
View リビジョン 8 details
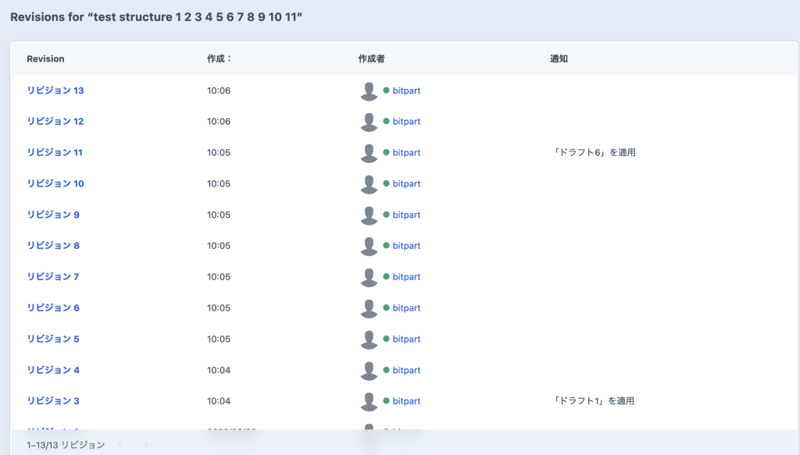(53, 246)
